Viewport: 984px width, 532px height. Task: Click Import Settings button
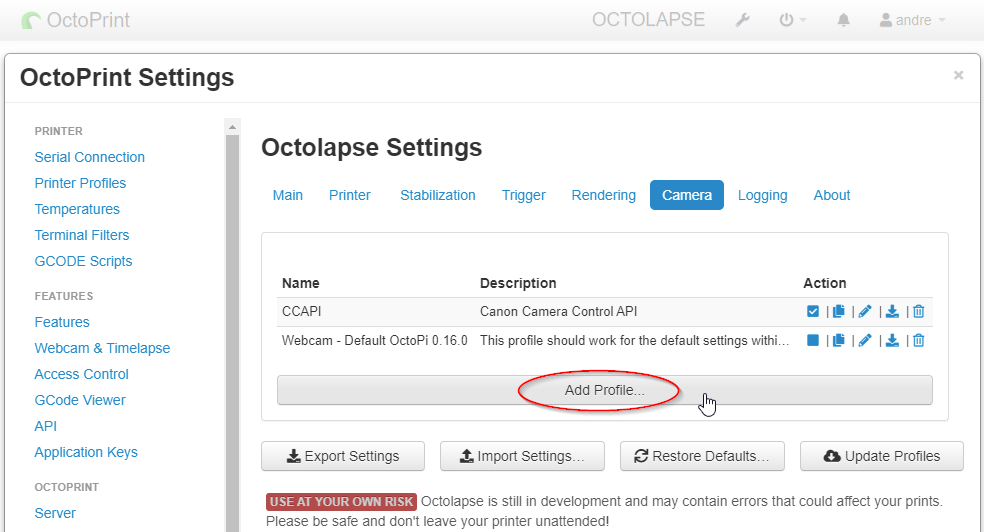click(522, 456)
